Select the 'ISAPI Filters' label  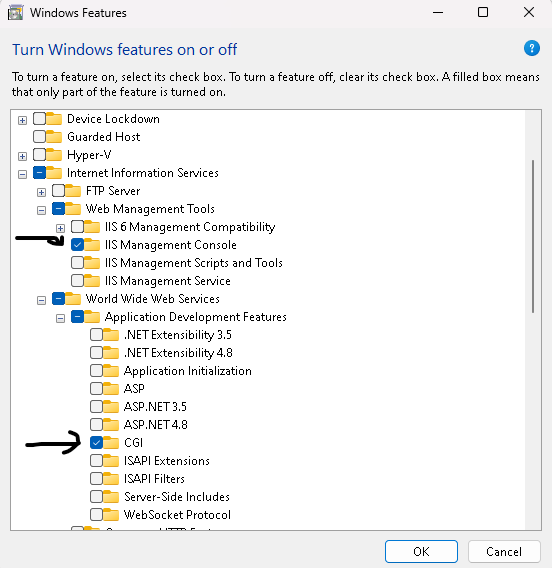coord(154,479)
